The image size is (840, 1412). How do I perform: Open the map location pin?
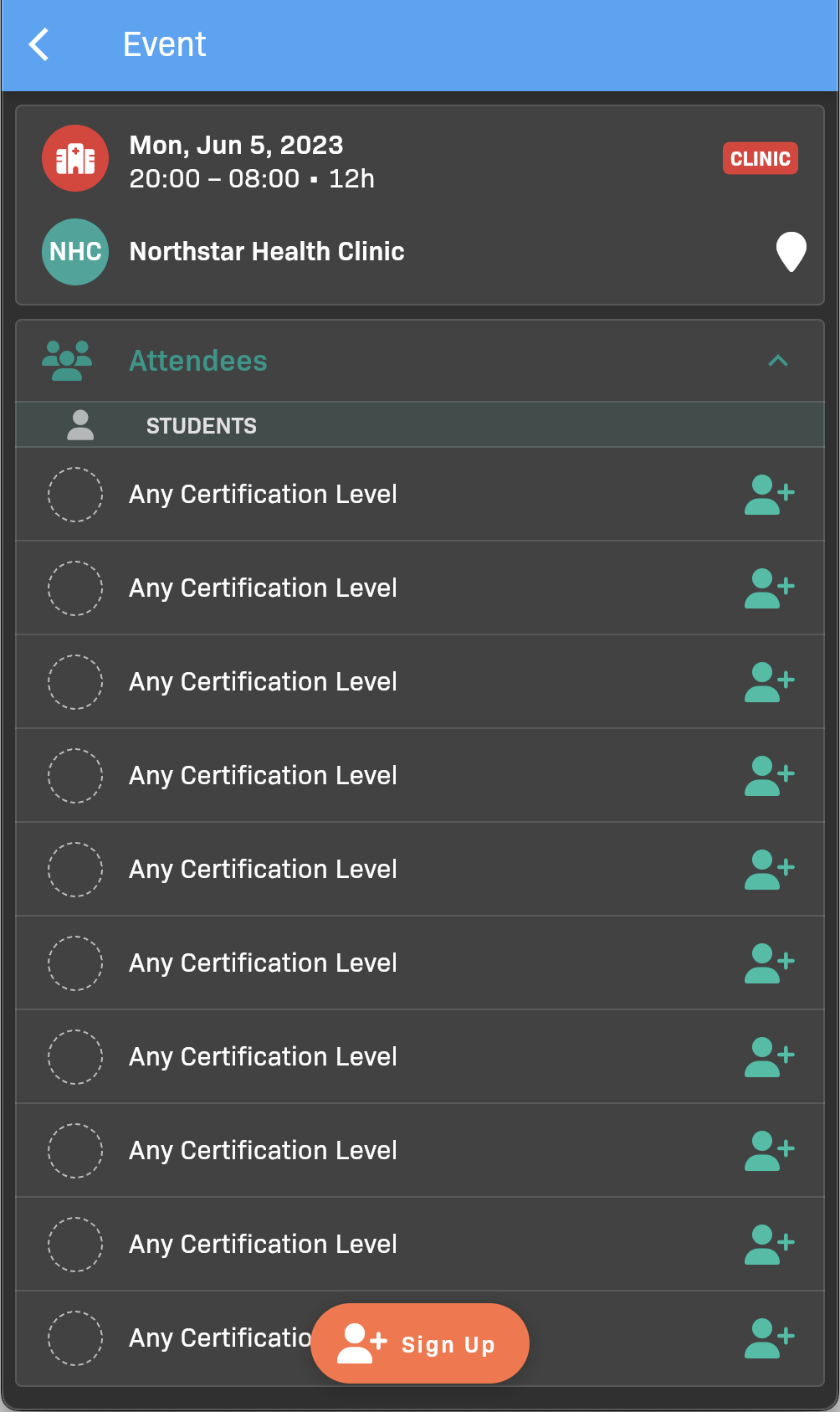tap(791, 251)
